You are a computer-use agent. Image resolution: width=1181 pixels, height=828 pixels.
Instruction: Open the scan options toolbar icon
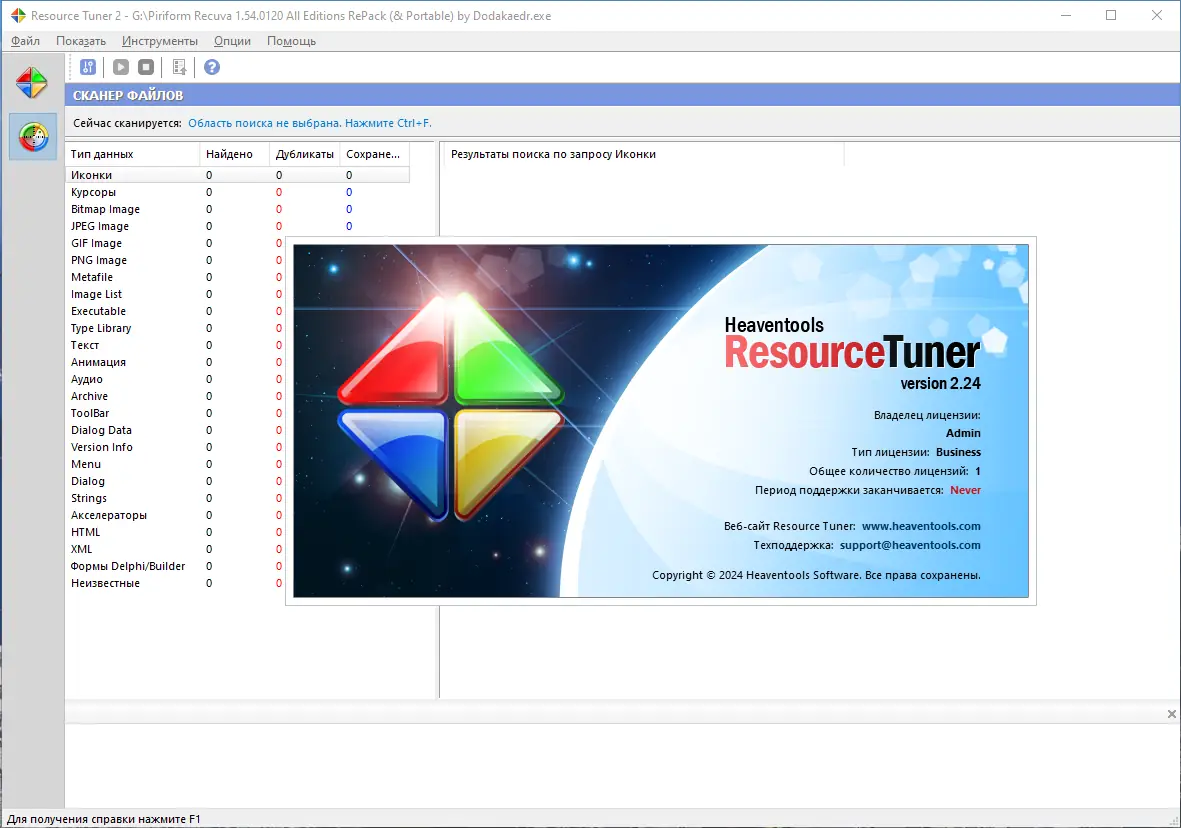pyautogui.click(x=88, y=67)
